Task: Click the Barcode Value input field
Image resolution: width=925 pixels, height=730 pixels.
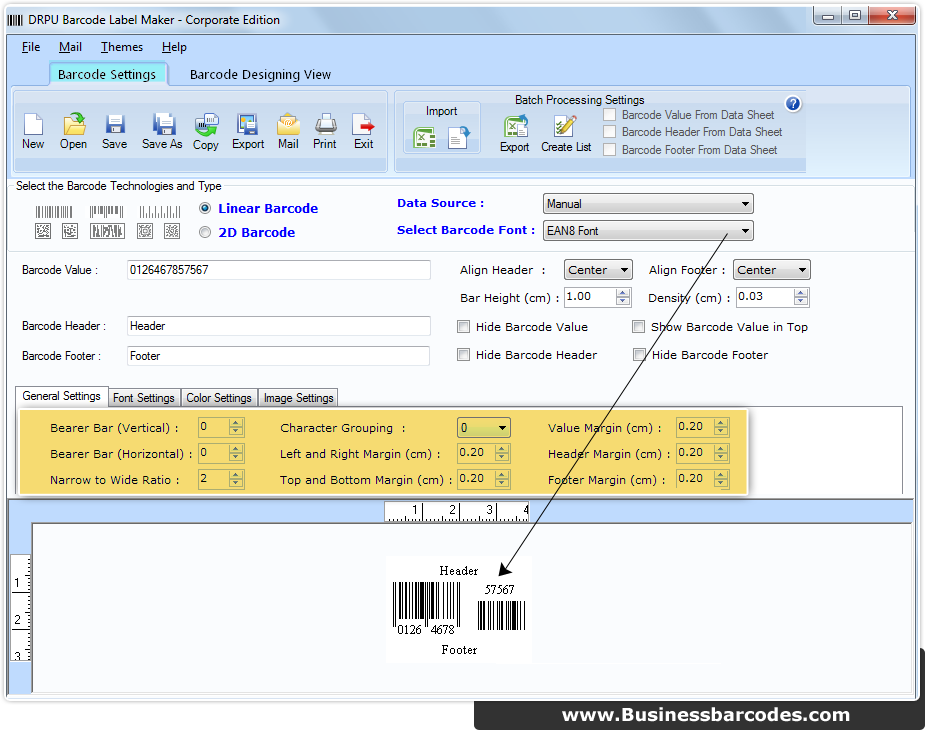Action: [278, 270]
